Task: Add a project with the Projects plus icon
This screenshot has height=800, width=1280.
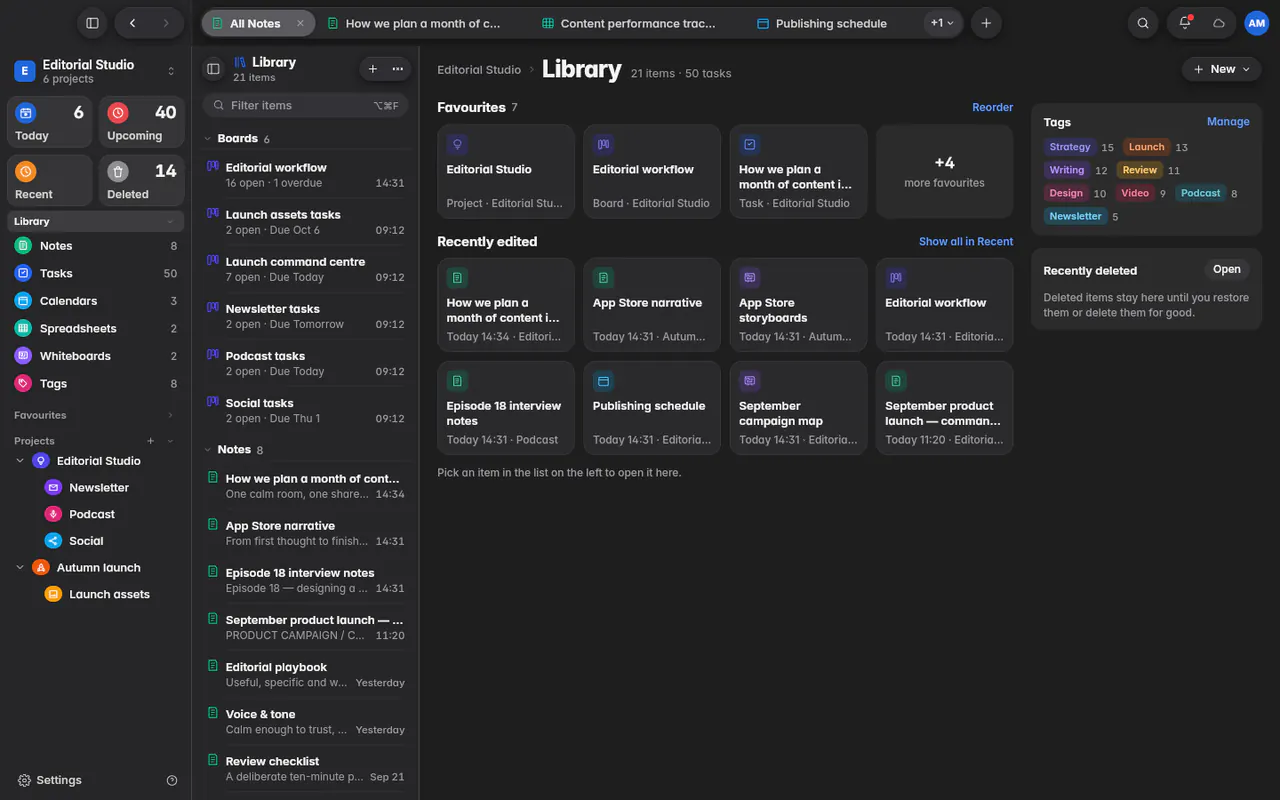Action: click(151, 441)
